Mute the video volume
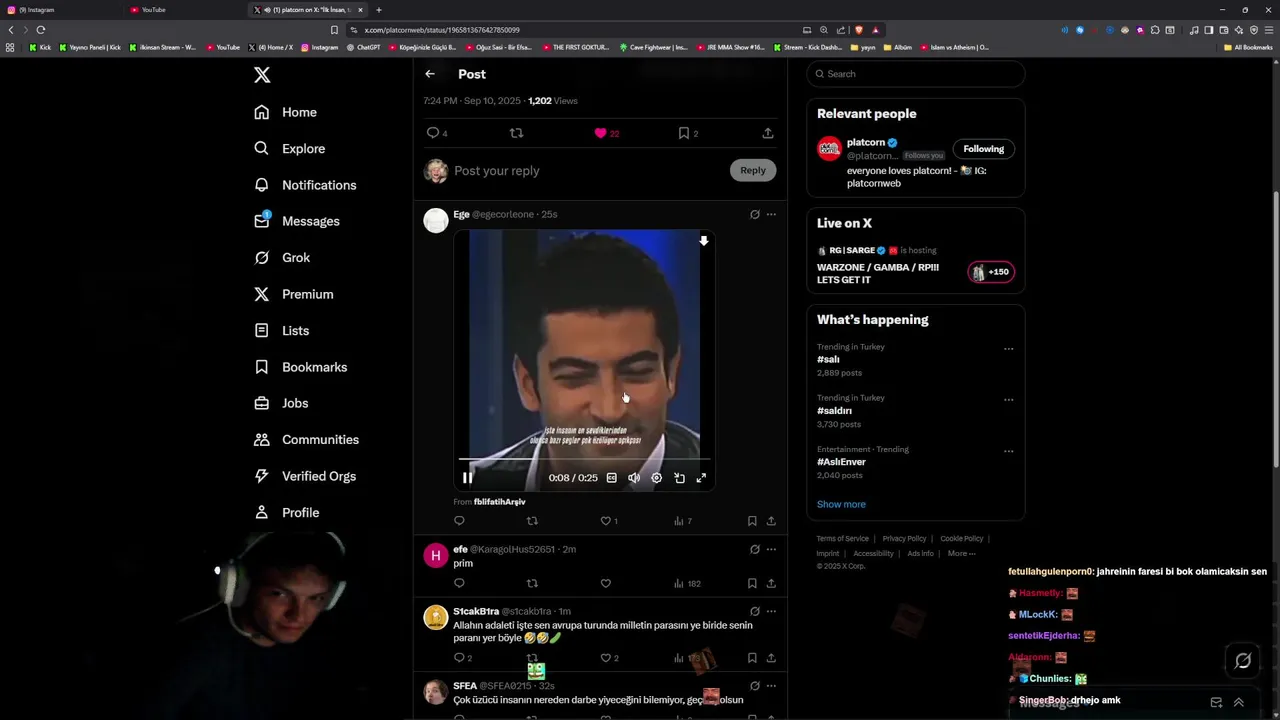 (634, 478)
